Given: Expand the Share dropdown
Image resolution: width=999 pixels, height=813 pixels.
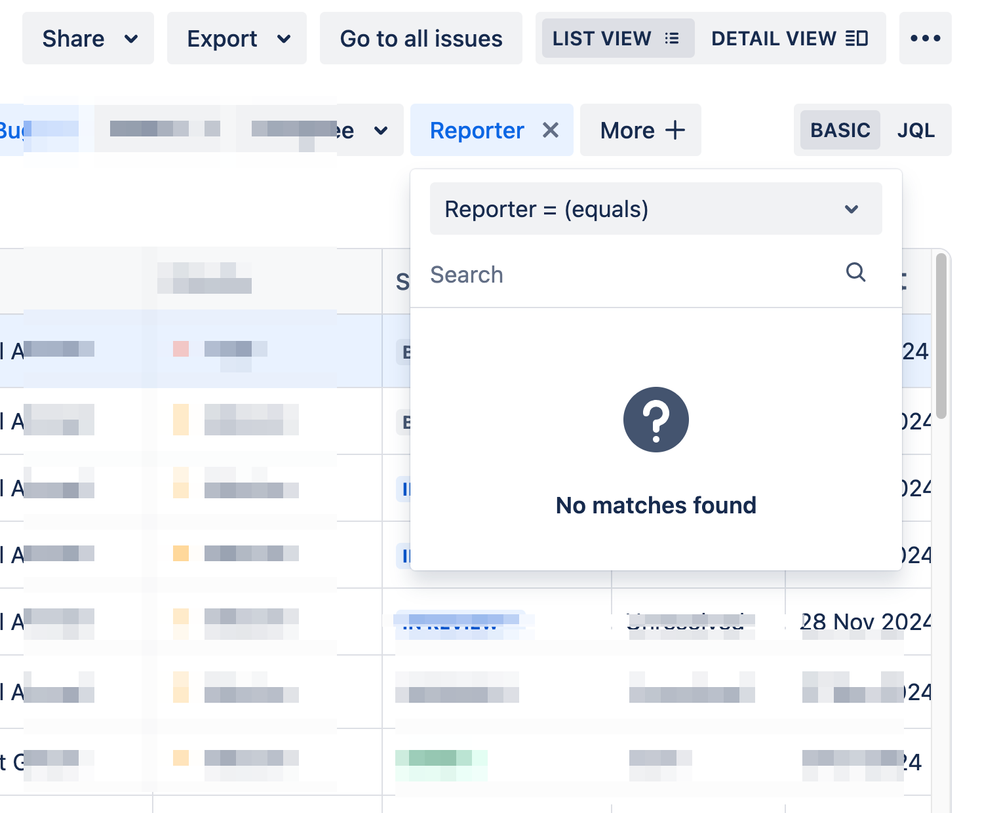Looking at the screenshot, I should click(89, 39).
